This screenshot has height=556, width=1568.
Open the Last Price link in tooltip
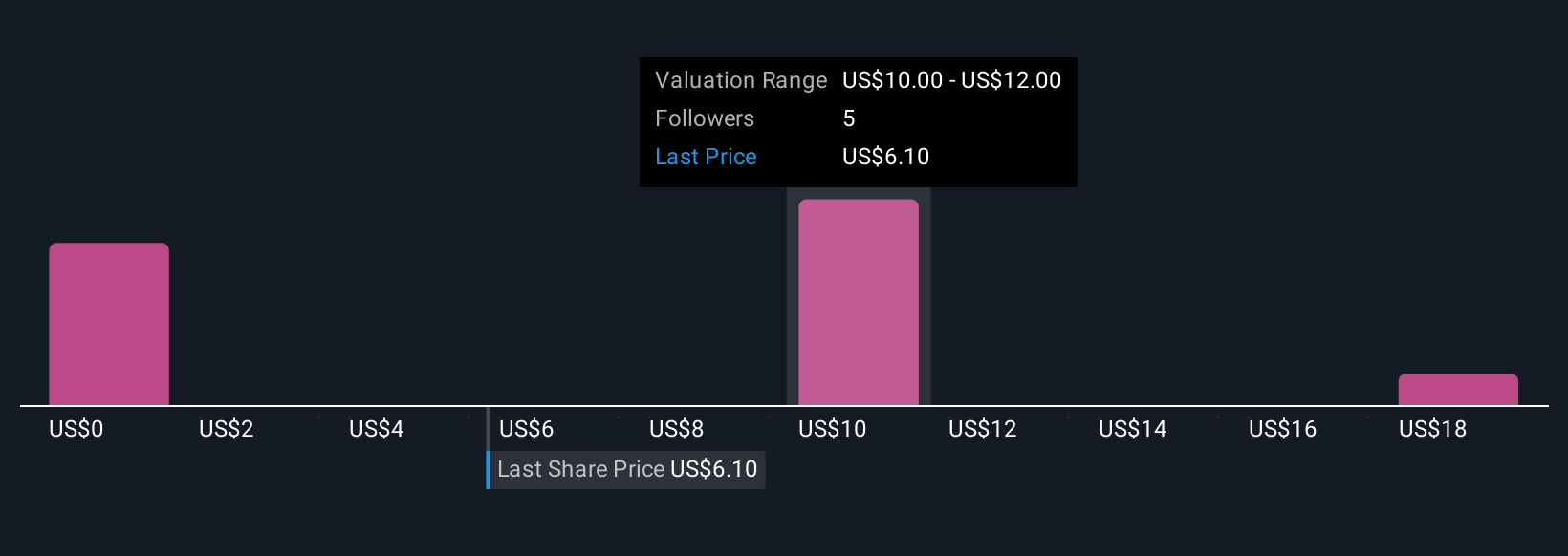click(x=706, y=157)
